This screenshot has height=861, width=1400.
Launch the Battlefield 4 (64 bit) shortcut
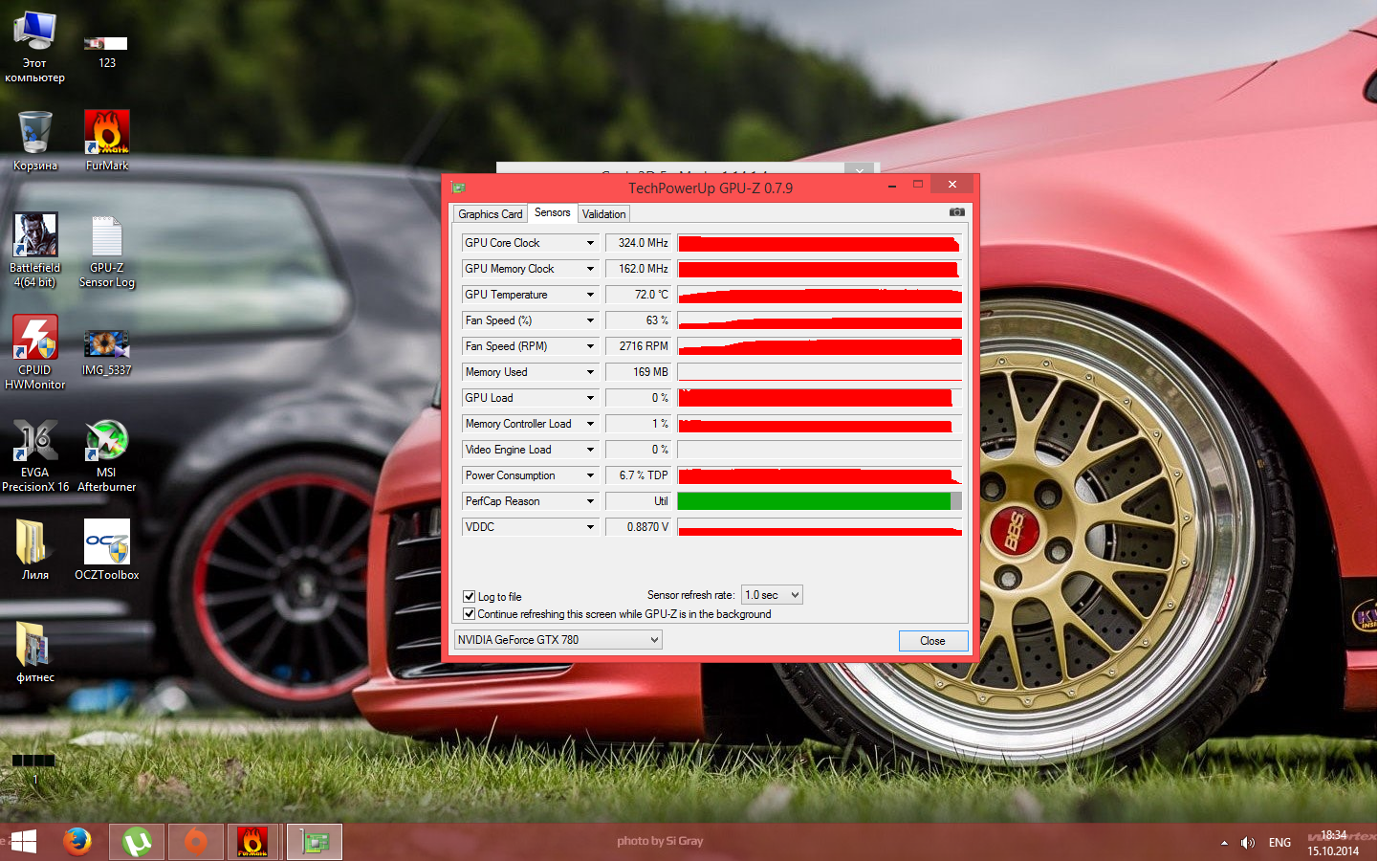(x=35, y=251)
